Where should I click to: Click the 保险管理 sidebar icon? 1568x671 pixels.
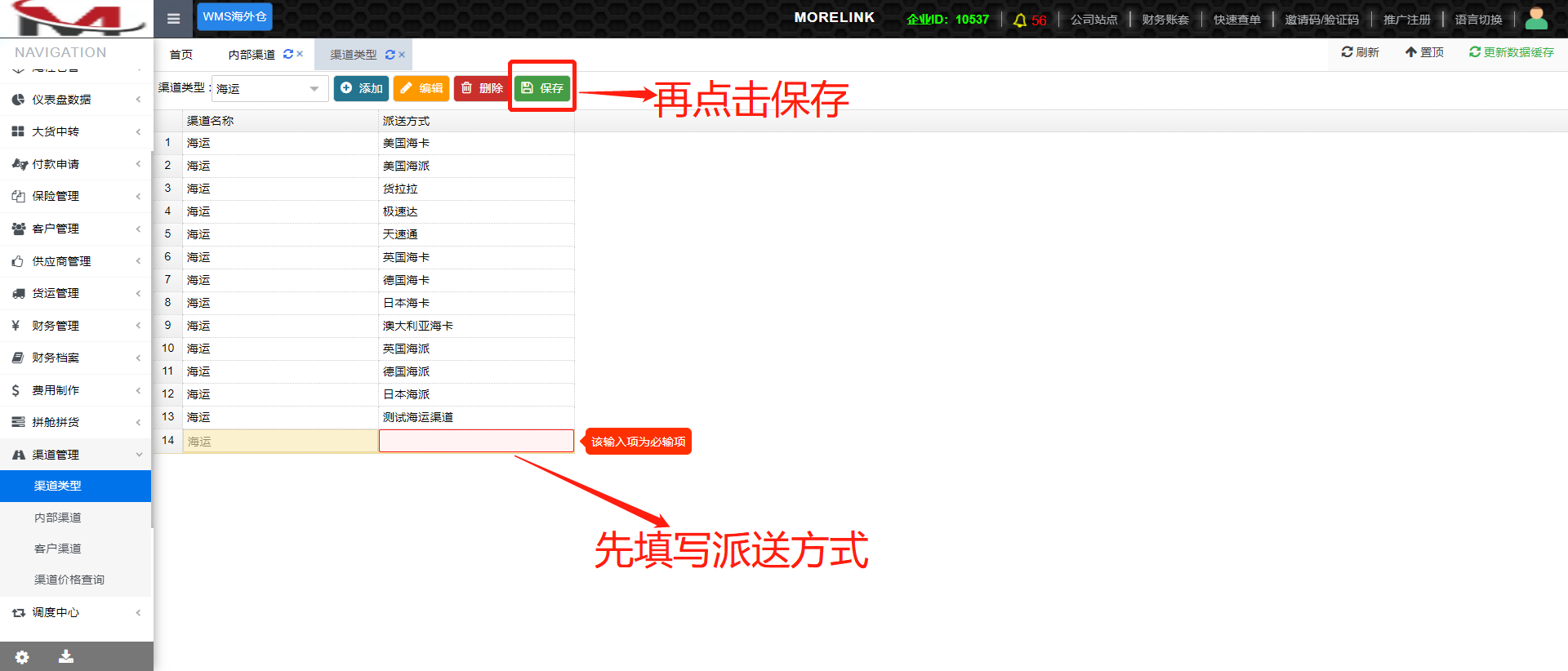pos(18,196)
